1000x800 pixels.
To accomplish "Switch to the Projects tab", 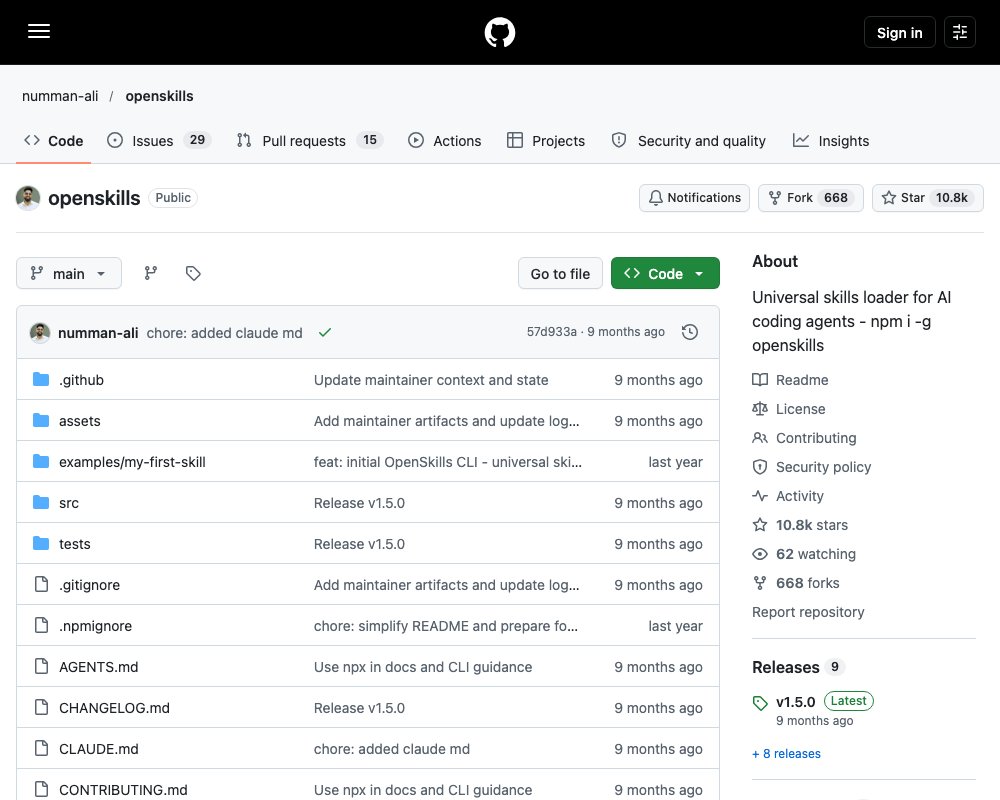I will point(546,141).
